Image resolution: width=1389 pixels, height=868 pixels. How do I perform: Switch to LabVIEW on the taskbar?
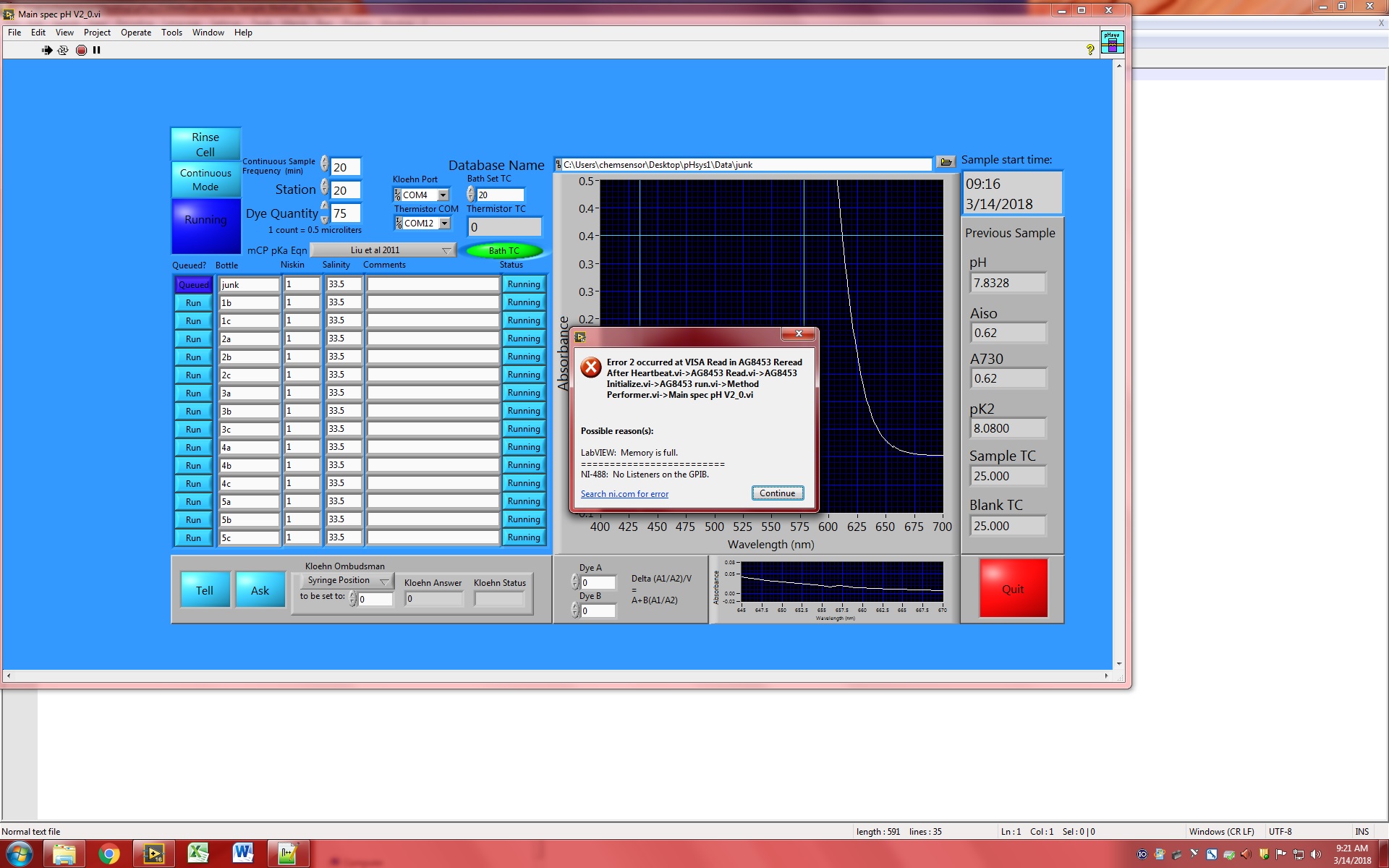click(x=154, y=854)
